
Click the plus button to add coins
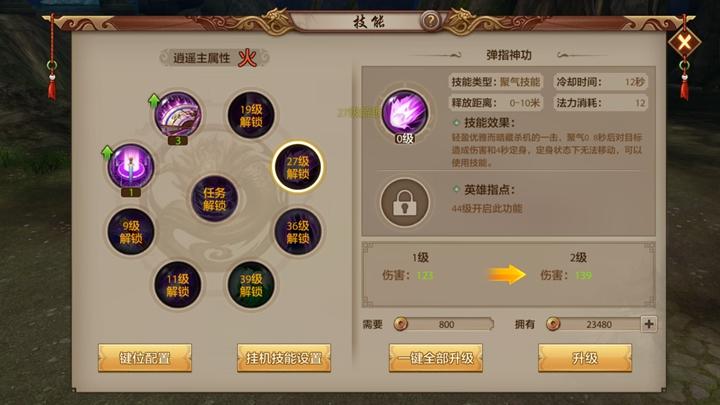(648, 324)
